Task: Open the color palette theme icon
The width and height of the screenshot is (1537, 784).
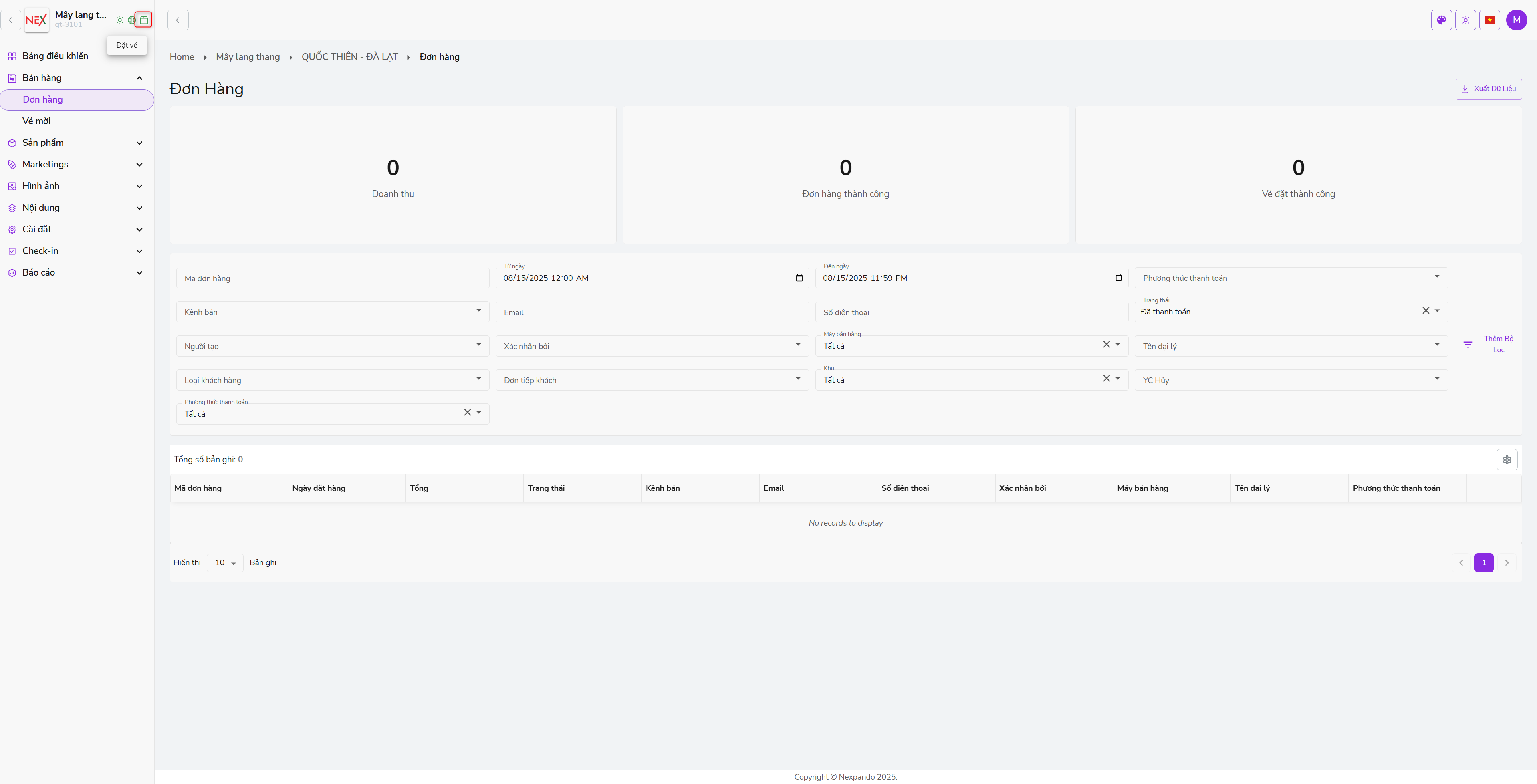Action: click(1441, 20)
